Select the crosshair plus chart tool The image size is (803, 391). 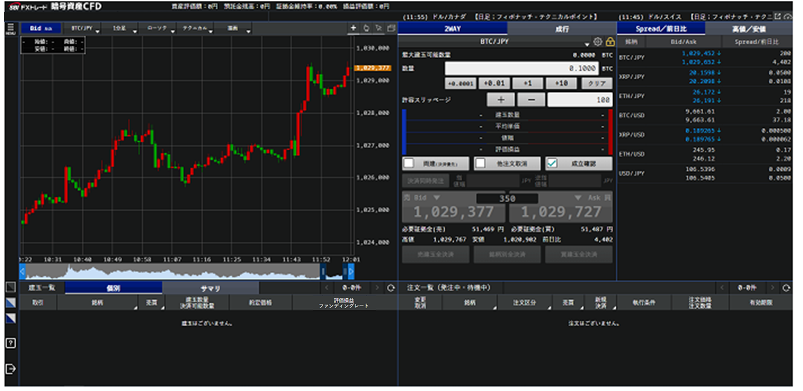tap(353, 28)
